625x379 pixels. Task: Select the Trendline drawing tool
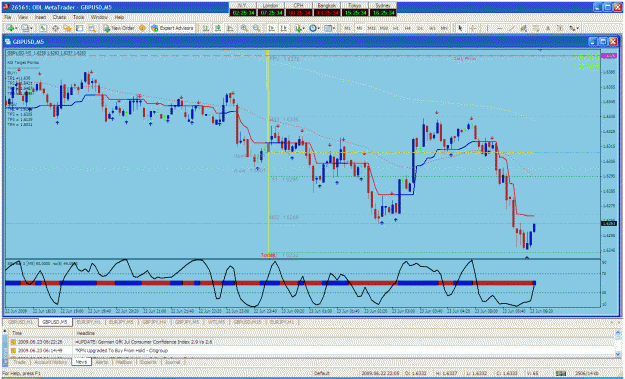pos(512,28)
